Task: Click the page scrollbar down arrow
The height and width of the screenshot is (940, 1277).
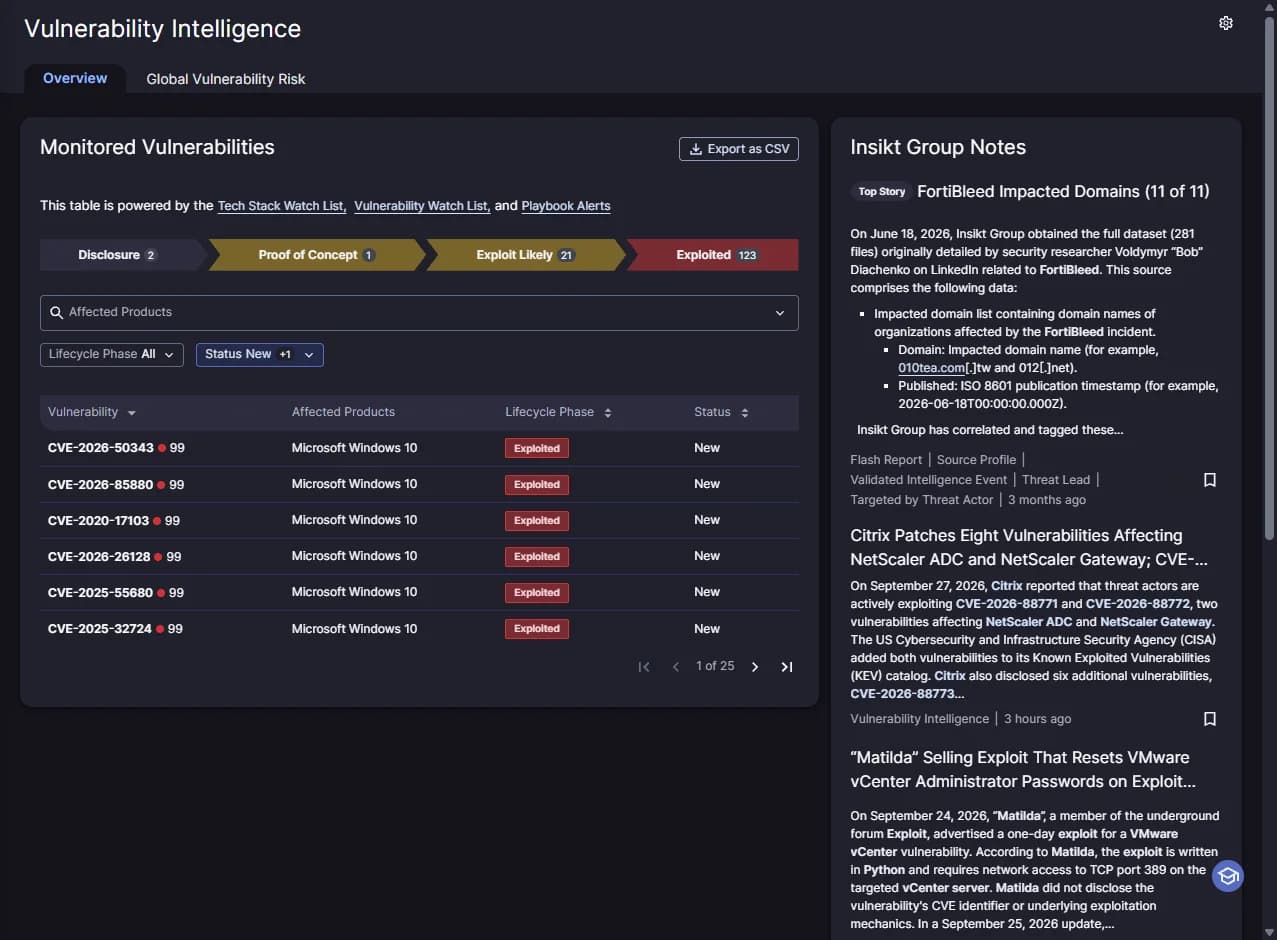Action: (x=1269, y=932)
